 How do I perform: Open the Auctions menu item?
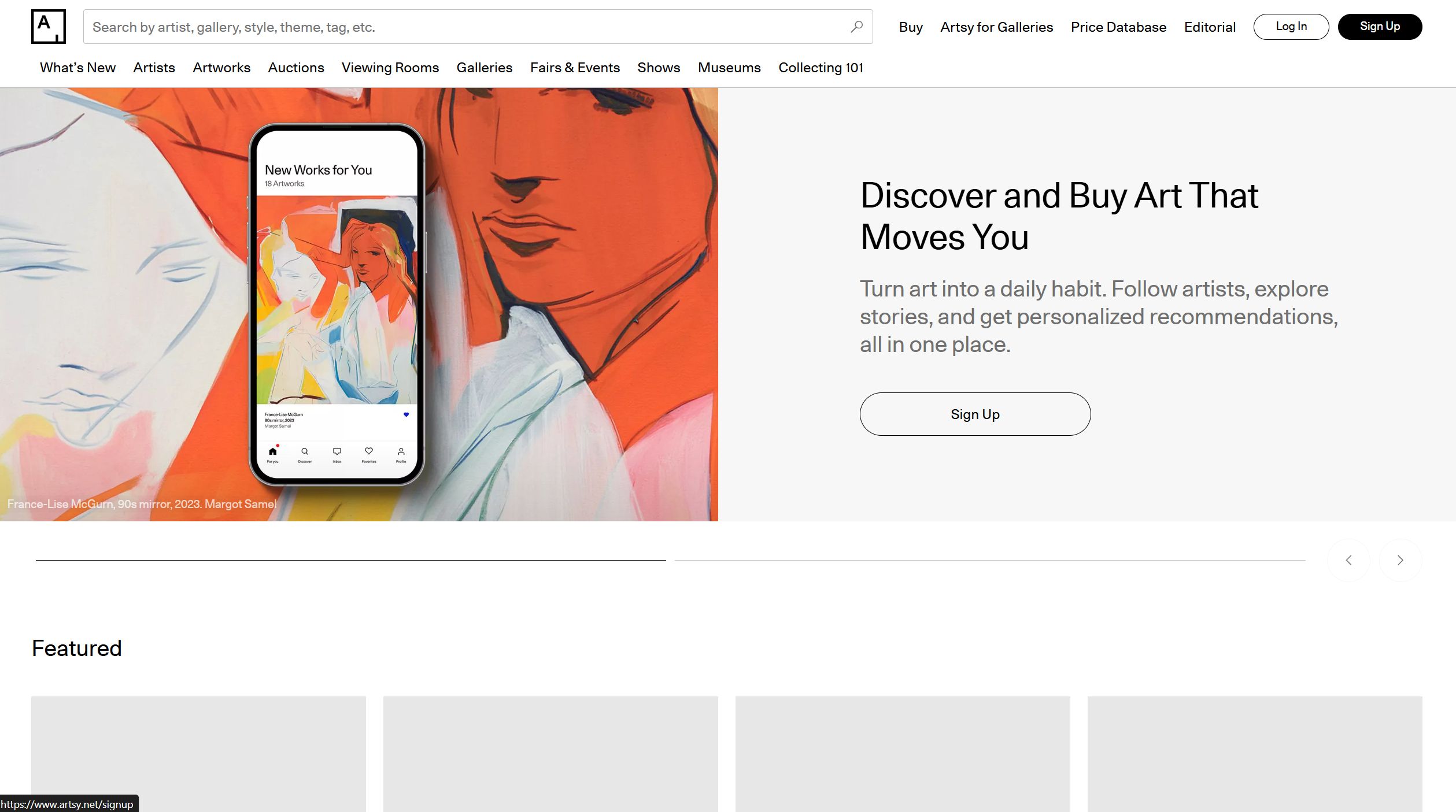(296, 68)
